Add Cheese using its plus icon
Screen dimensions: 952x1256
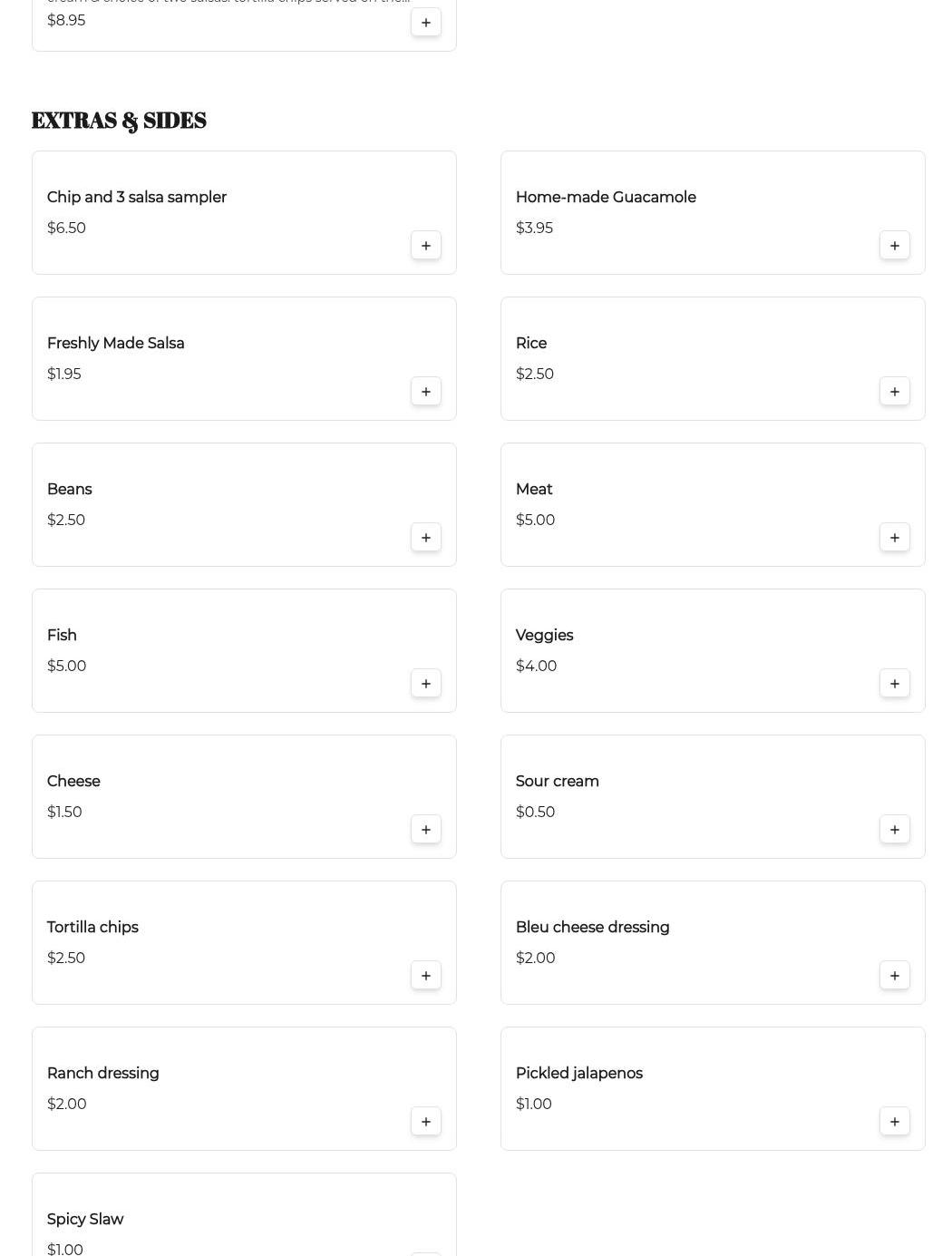[426, 830]
